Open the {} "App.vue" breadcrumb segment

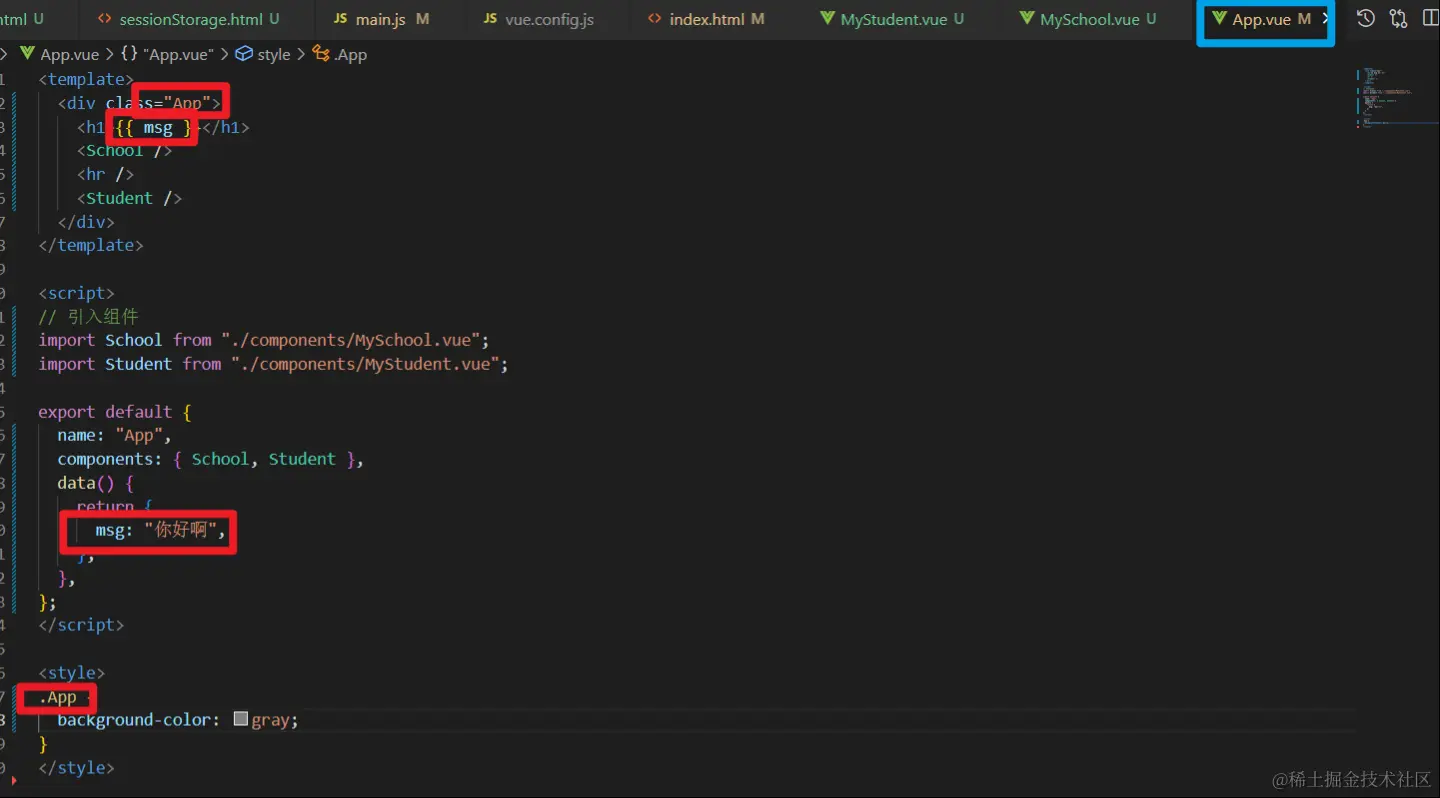click(x=166, y=55)
